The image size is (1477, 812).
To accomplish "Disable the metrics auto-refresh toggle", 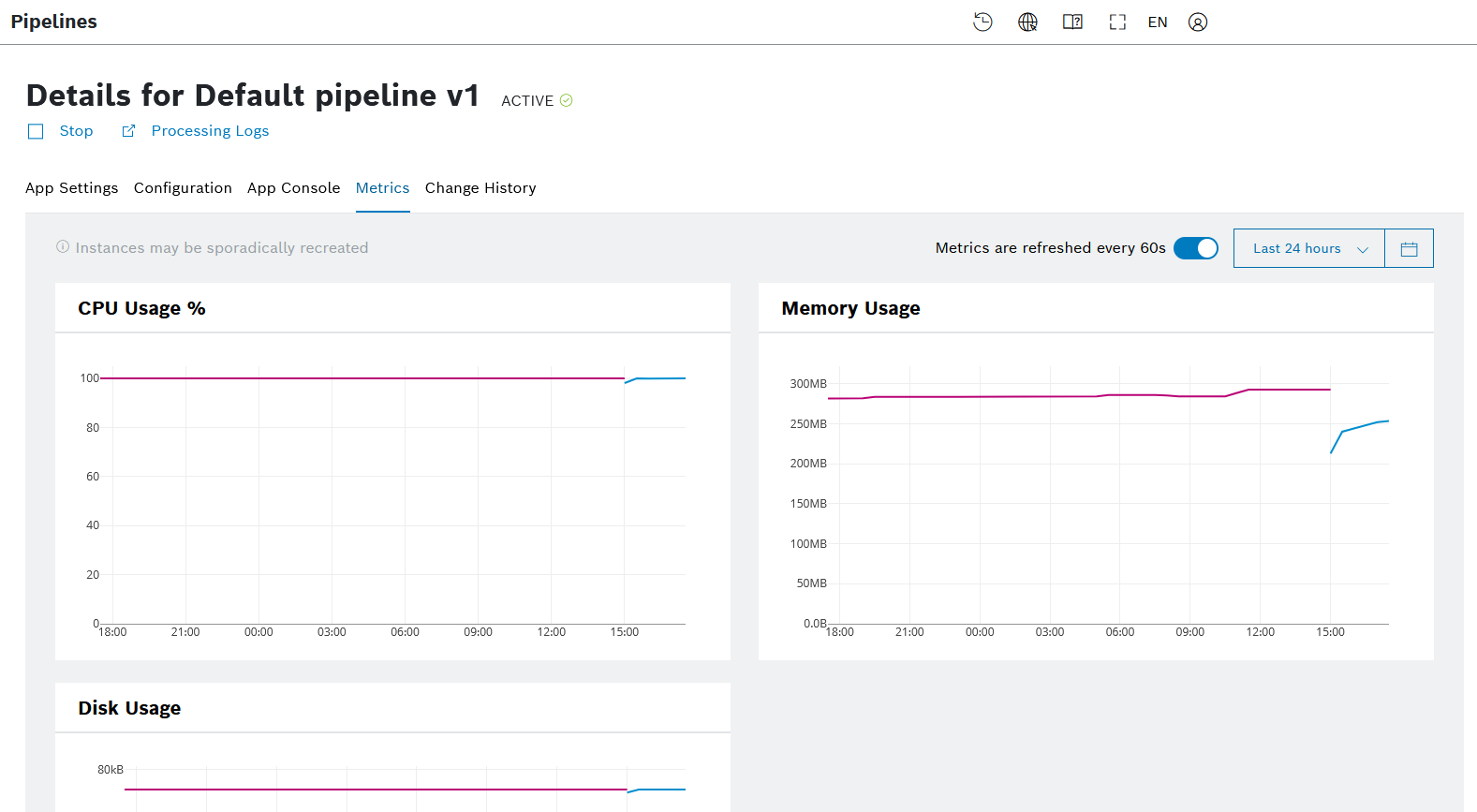I will pos(1196,248).
